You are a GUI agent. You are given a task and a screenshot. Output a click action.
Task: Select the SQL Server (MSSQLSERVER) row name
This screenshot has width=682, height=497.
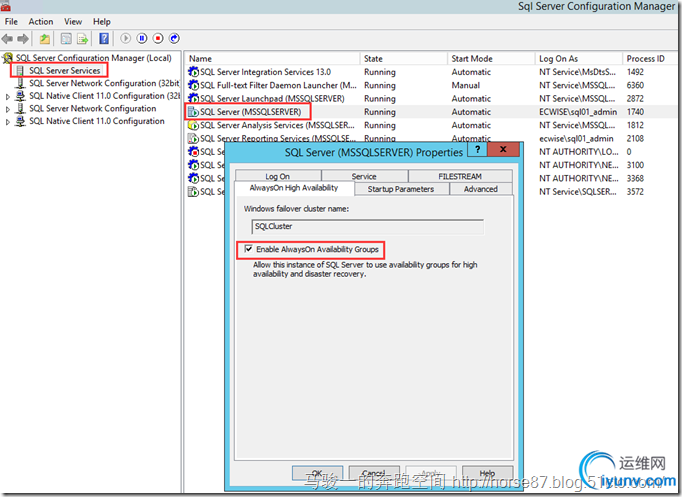click(x=251, y=112)
